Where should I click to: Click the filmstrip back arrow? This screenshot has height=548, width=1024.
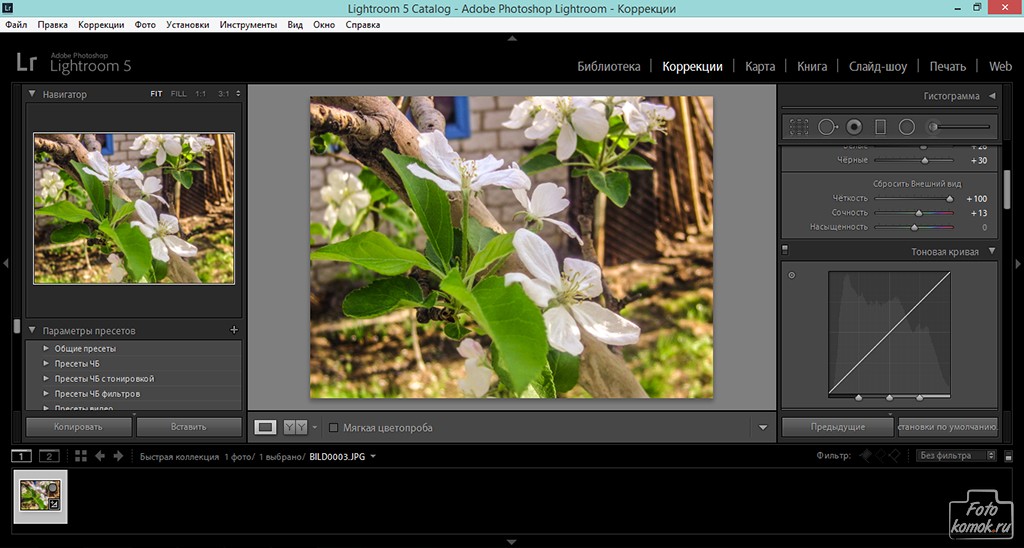[99, 456]
